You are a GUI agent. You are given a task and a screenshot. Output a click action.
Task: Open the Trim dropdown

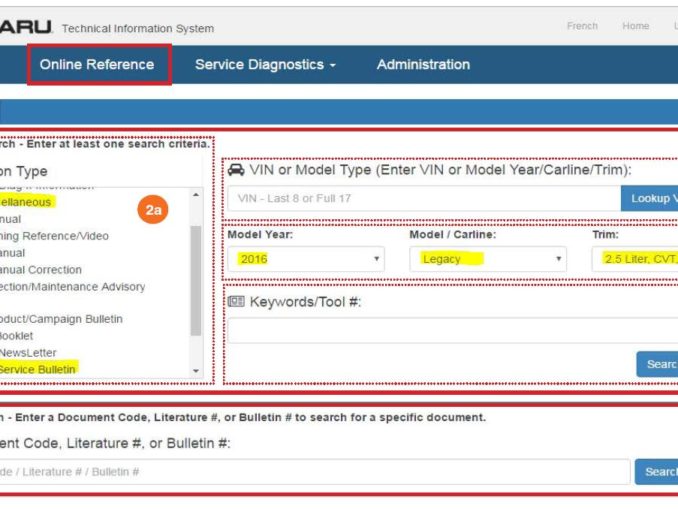(638, 259)
